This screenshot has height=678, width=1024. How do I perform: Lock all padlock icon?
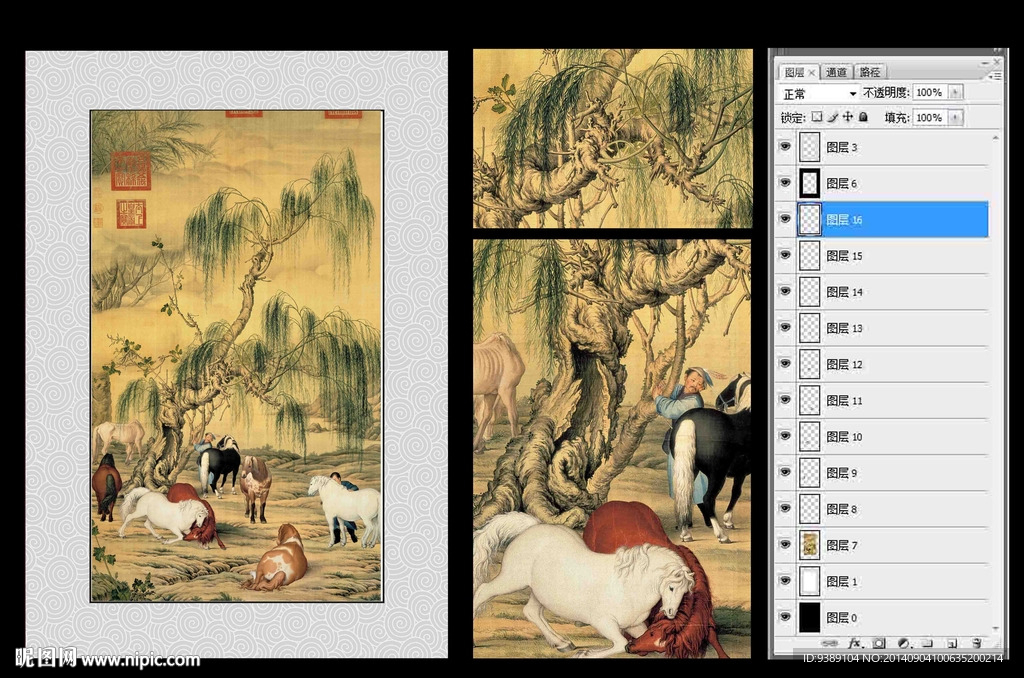pyautogui.click(x=863, y=117)
